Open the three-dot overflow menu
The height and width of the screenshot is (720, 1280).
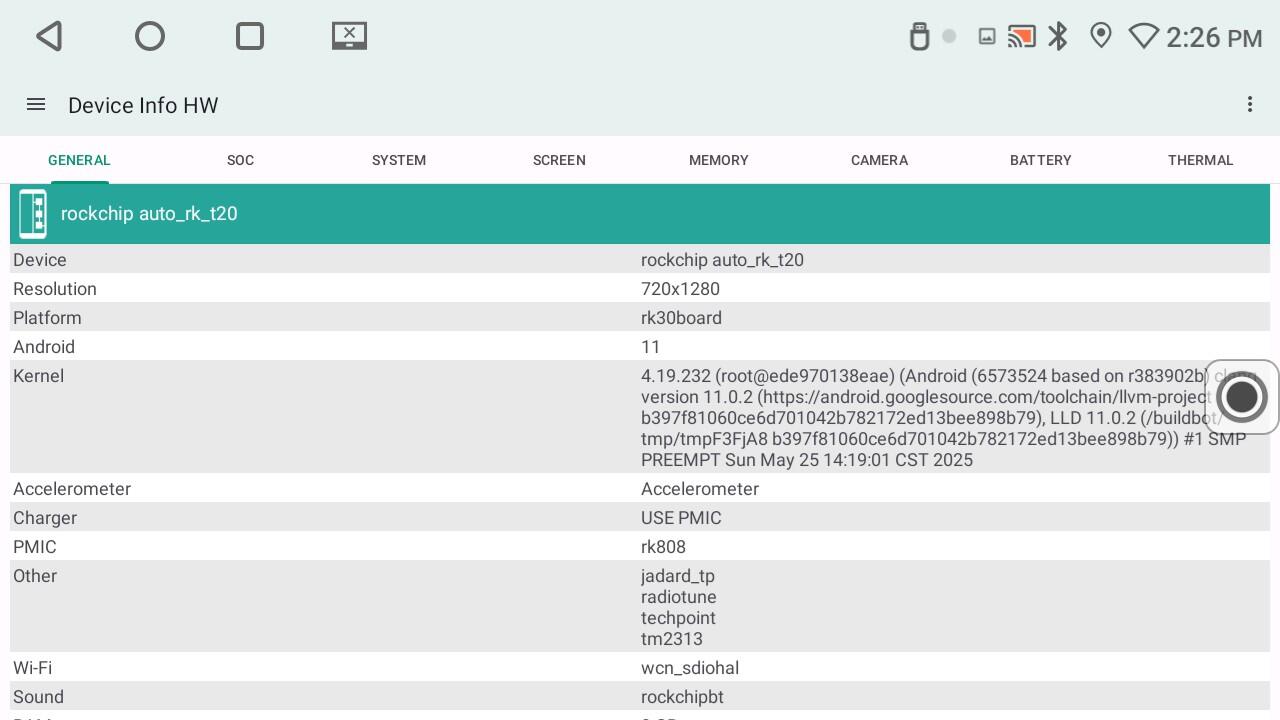click(1249, 105)
